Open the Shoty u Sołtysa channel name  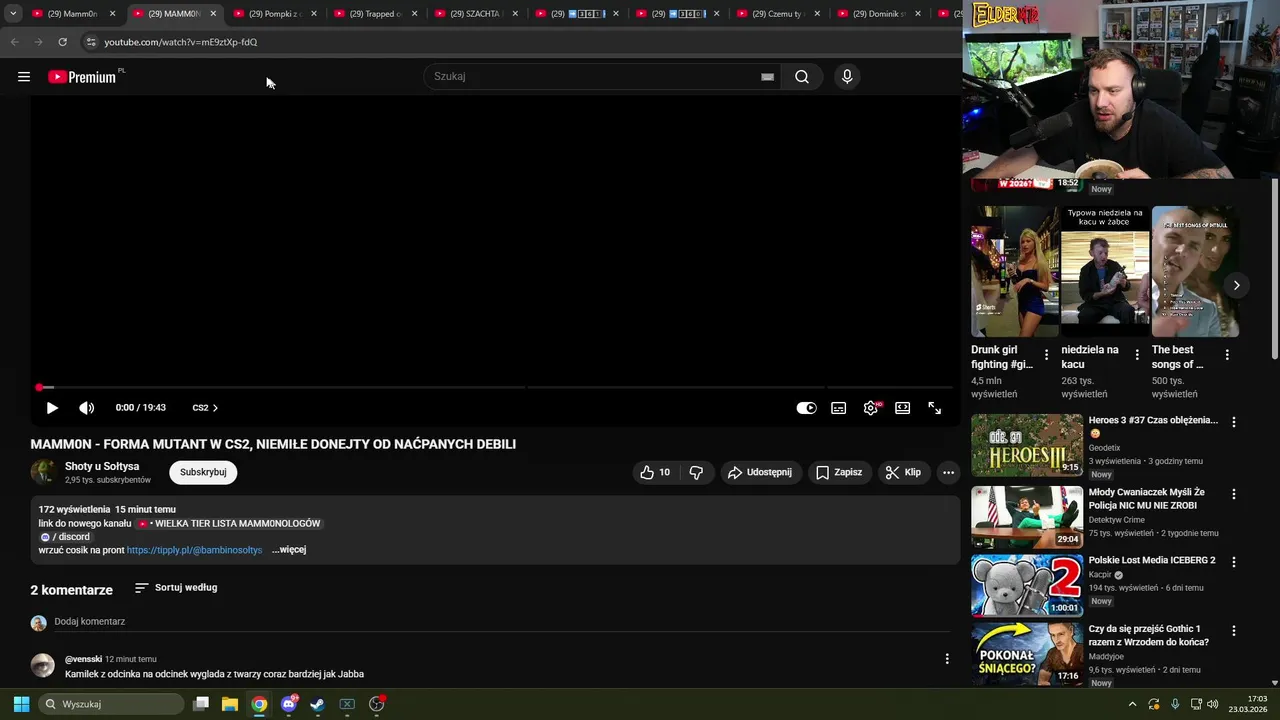tap(102, 466)
